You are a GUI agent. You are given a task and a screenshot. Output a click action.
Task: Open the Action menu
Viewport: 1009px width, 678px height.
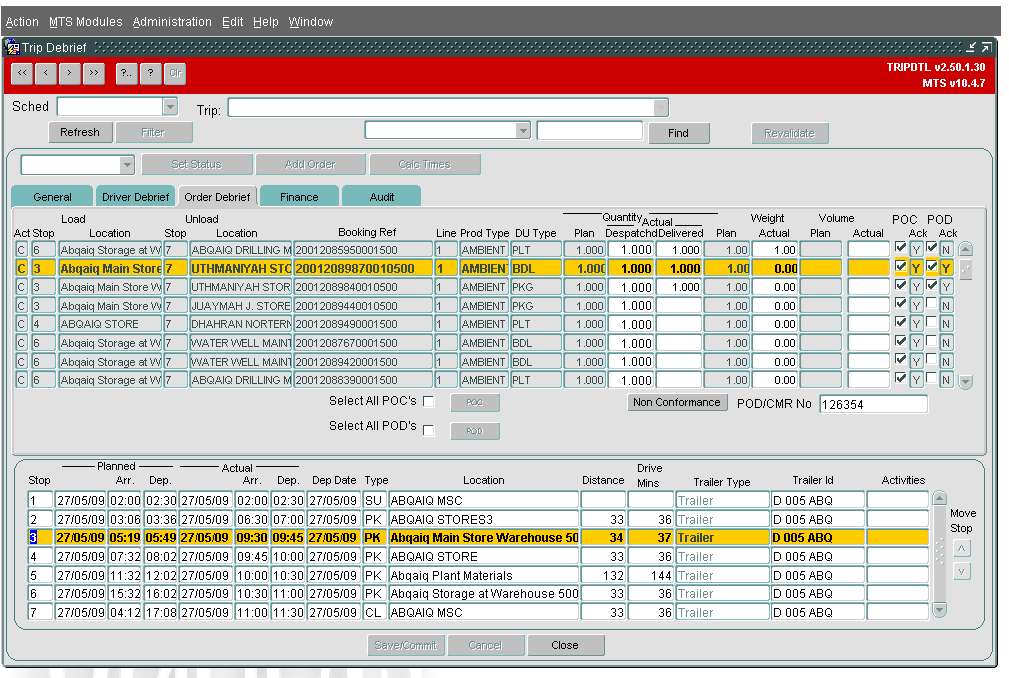(22, 22)
